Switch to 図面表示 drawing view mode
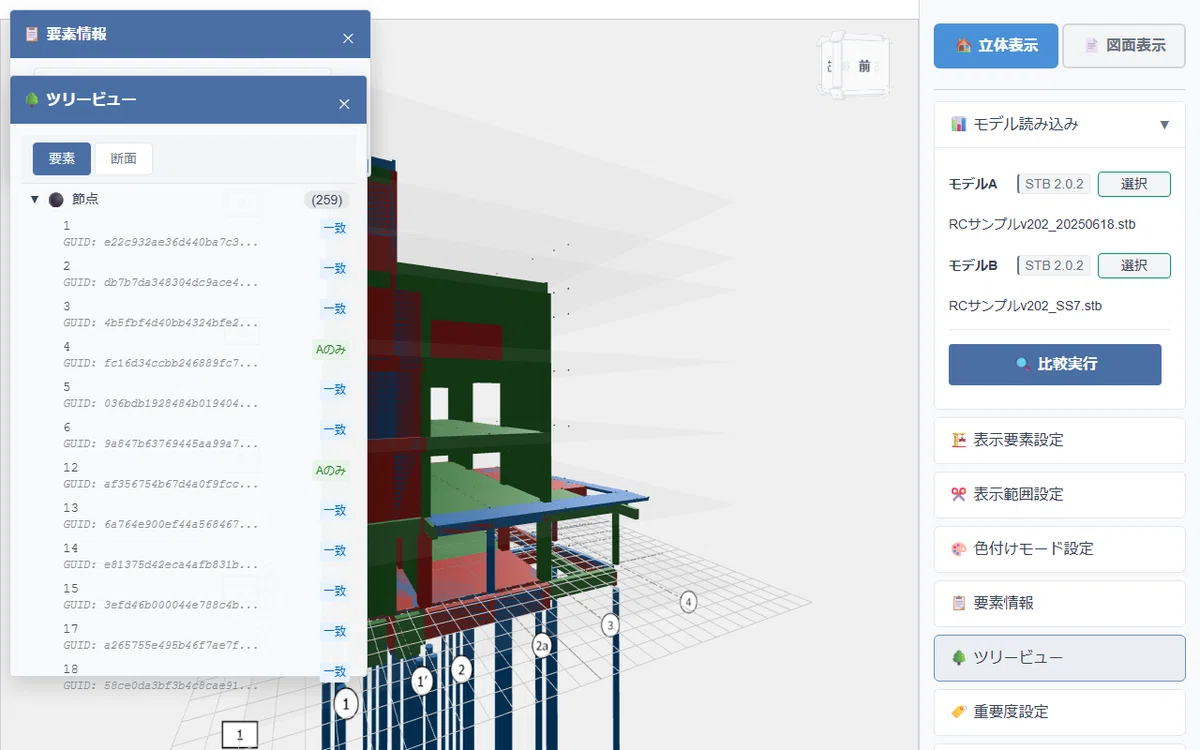1200x750 pixels. coord(1124,46)
